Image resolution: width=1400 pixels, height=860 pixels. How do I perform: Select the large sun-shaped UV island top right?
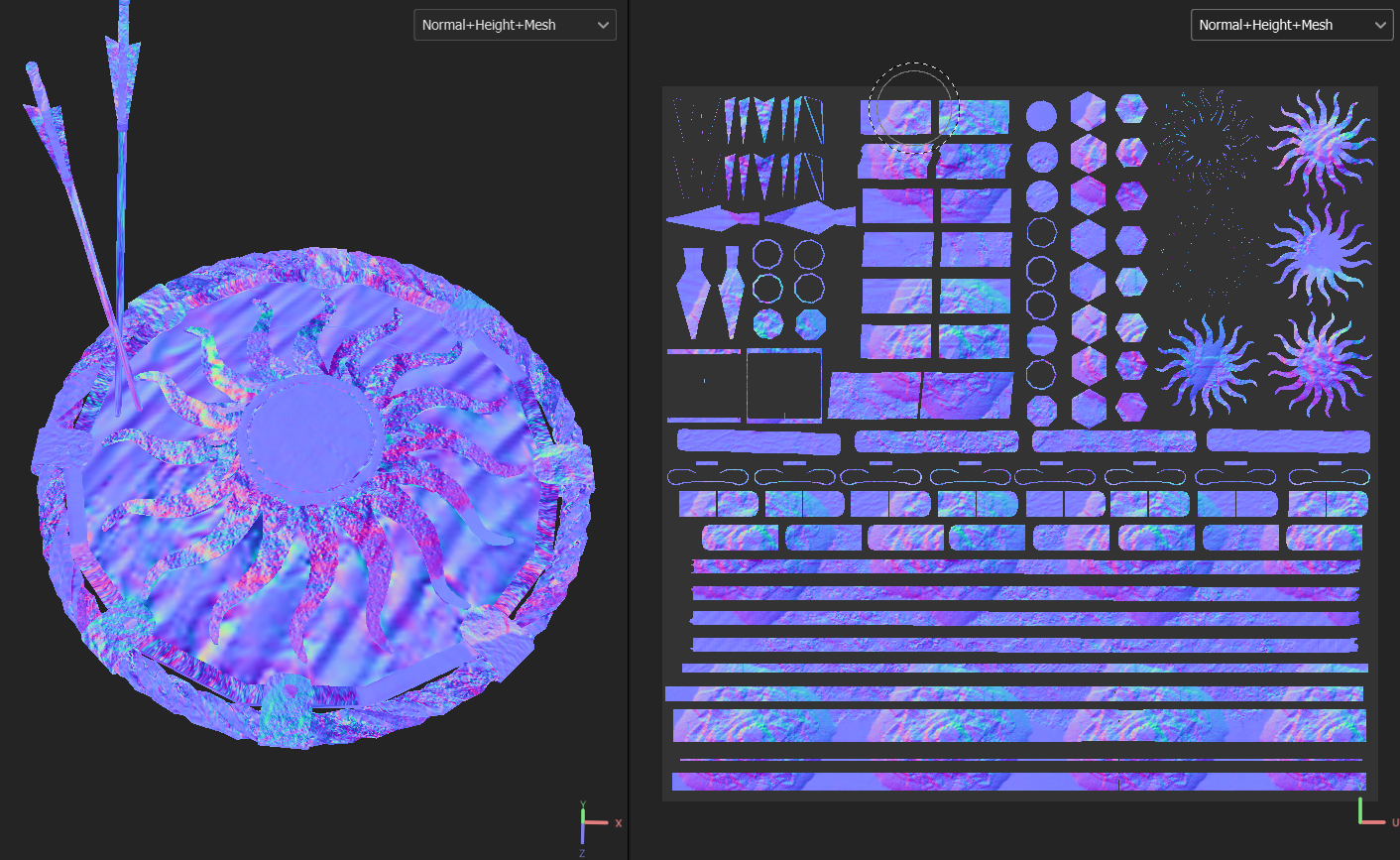coord(1322,139)
